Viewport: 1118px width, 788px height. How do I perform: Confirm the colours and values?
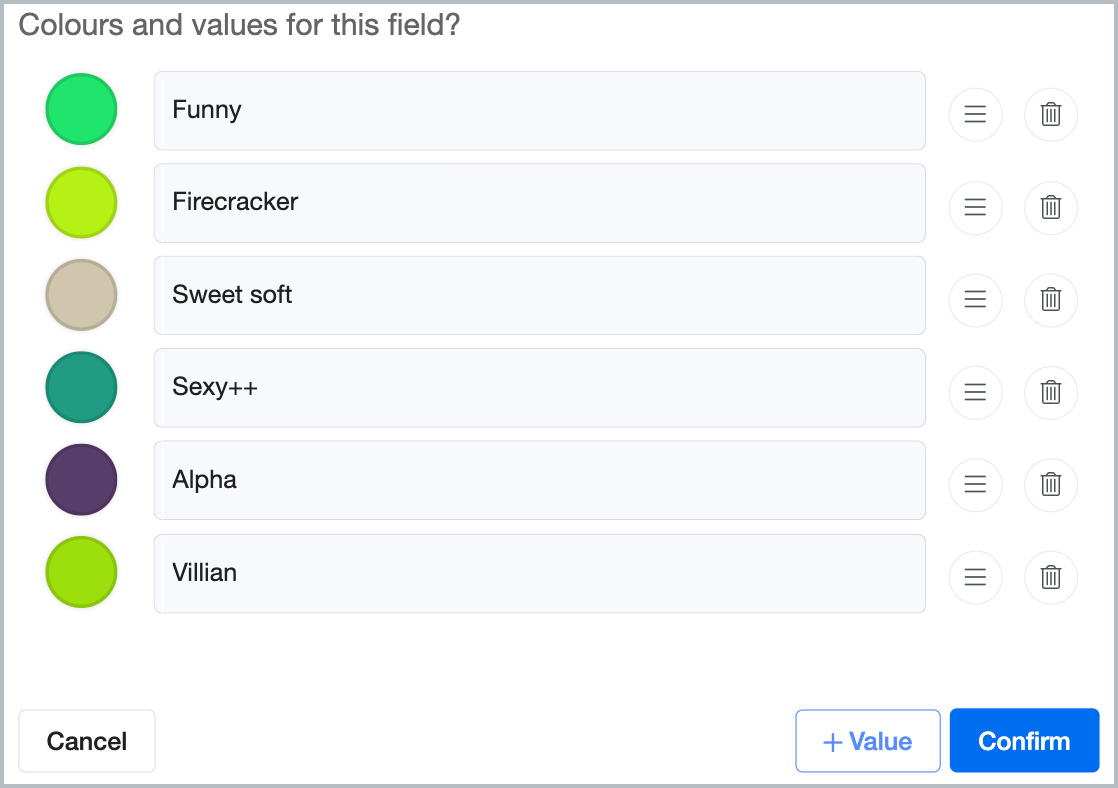coord(1024,741)
